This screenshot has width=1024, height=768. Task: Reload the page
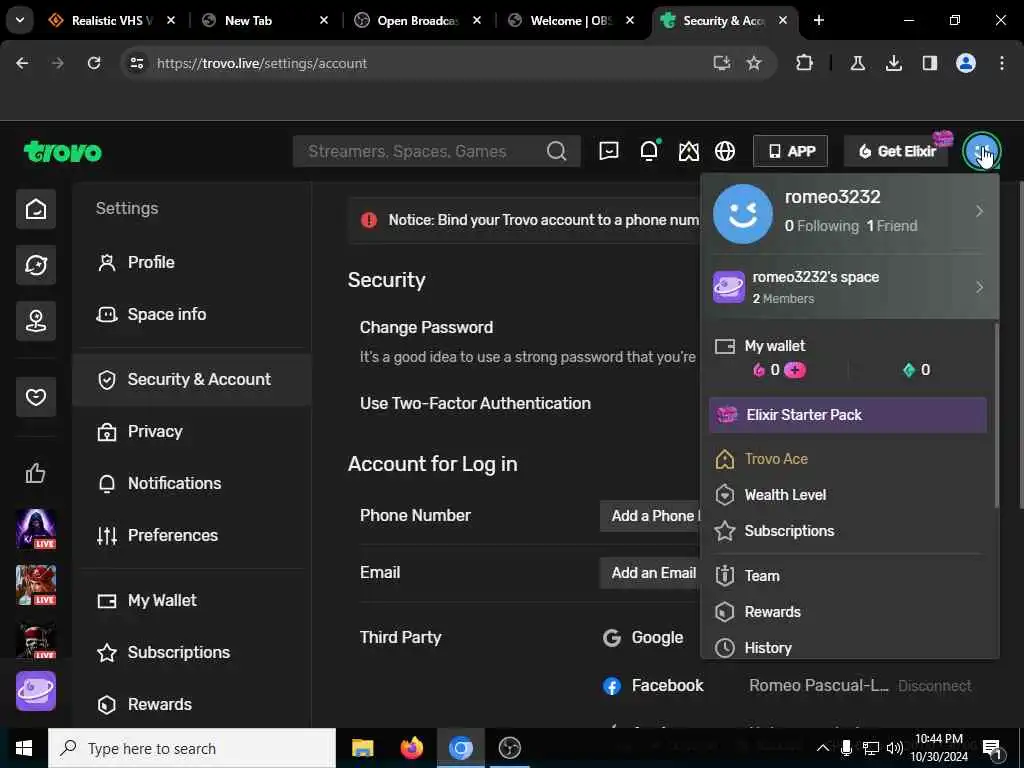coord(94,63)
